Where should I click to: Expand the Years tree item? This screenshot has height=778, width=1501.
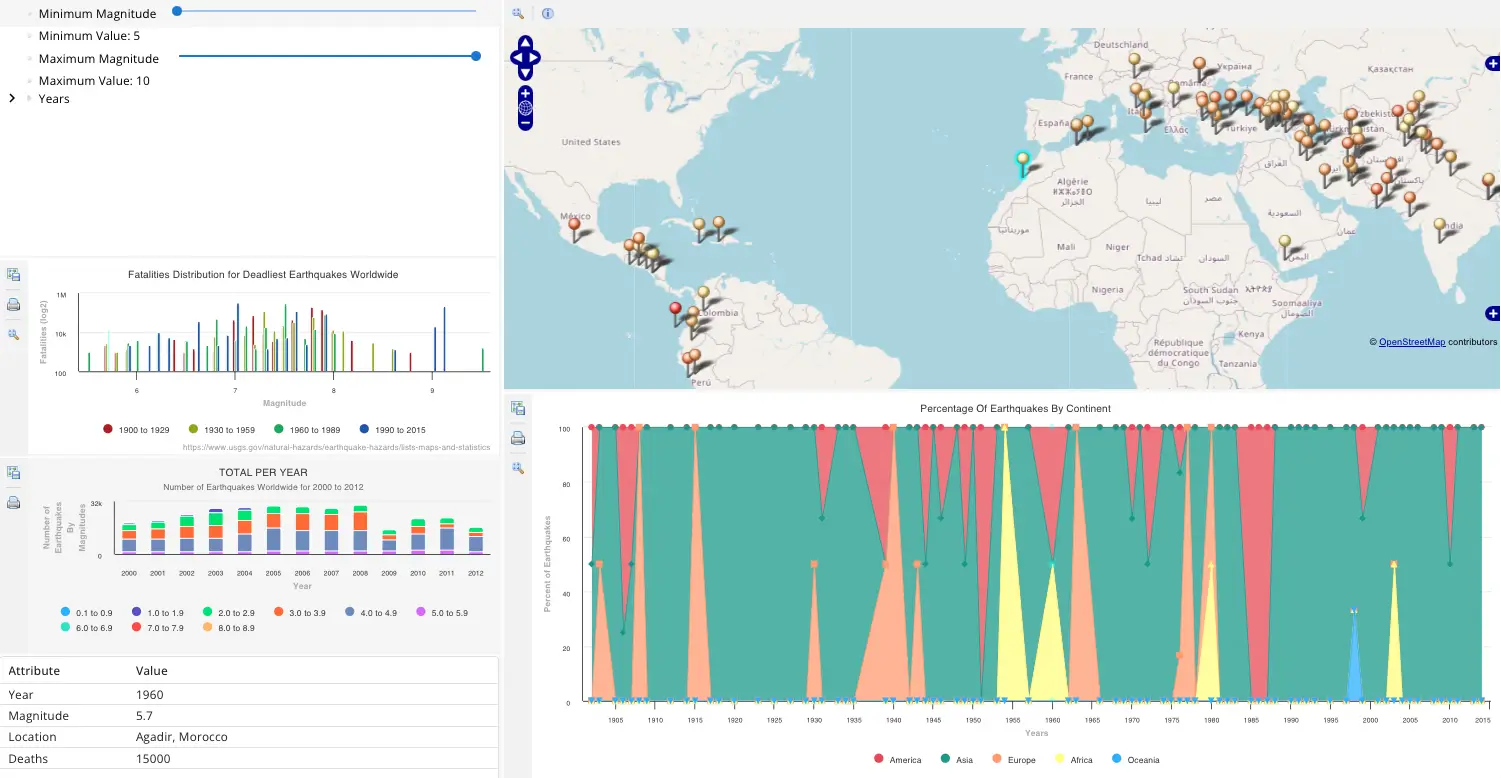point(12,98)
